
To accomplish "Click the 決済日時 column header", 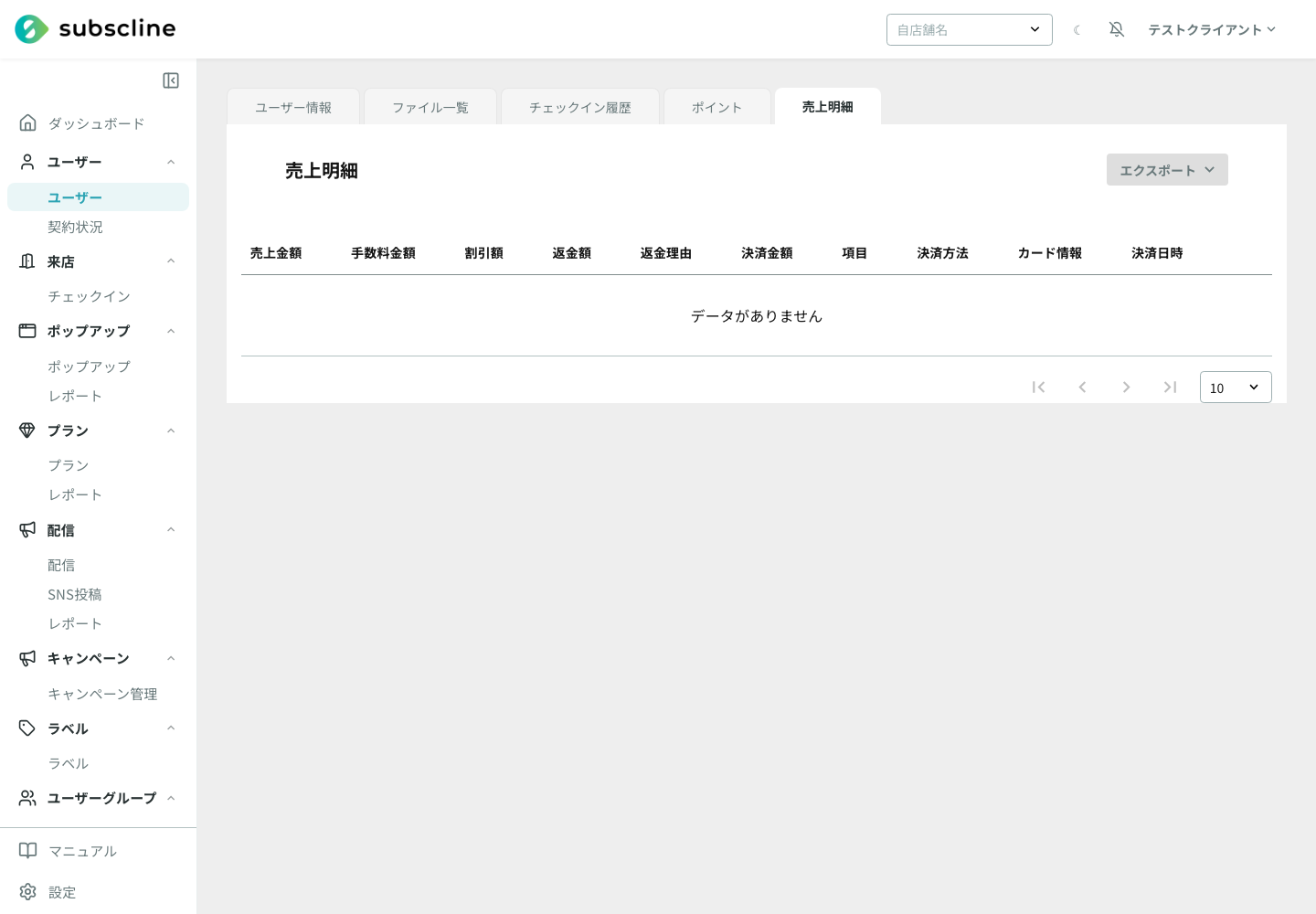I will tap(1158, 253).
